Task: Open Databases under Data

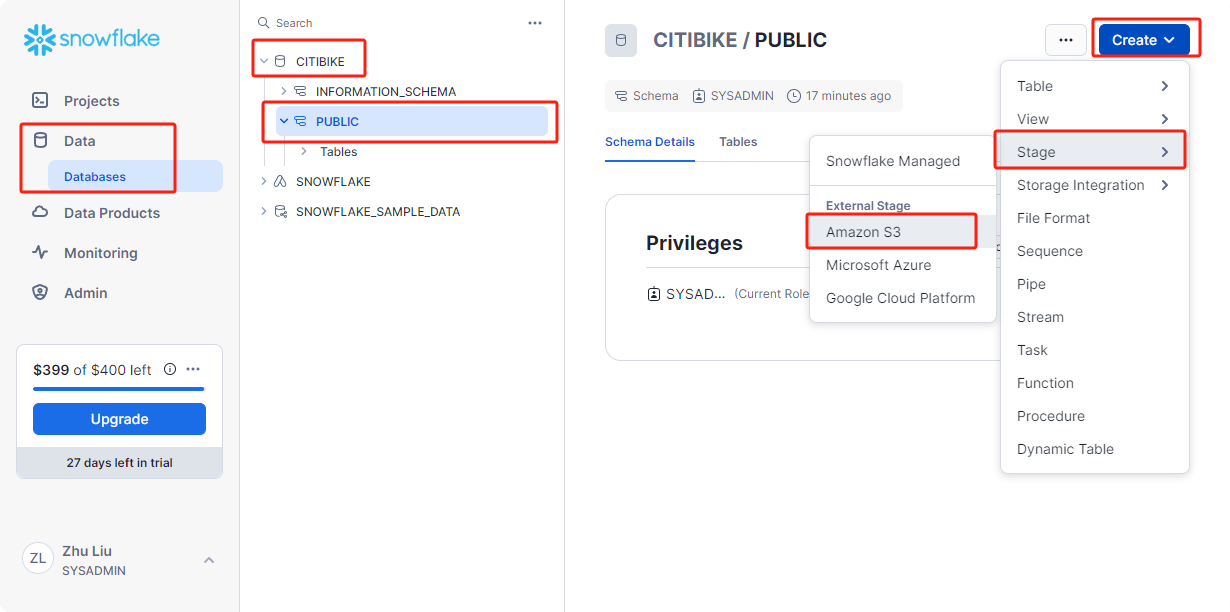Action: pos(95,177)
